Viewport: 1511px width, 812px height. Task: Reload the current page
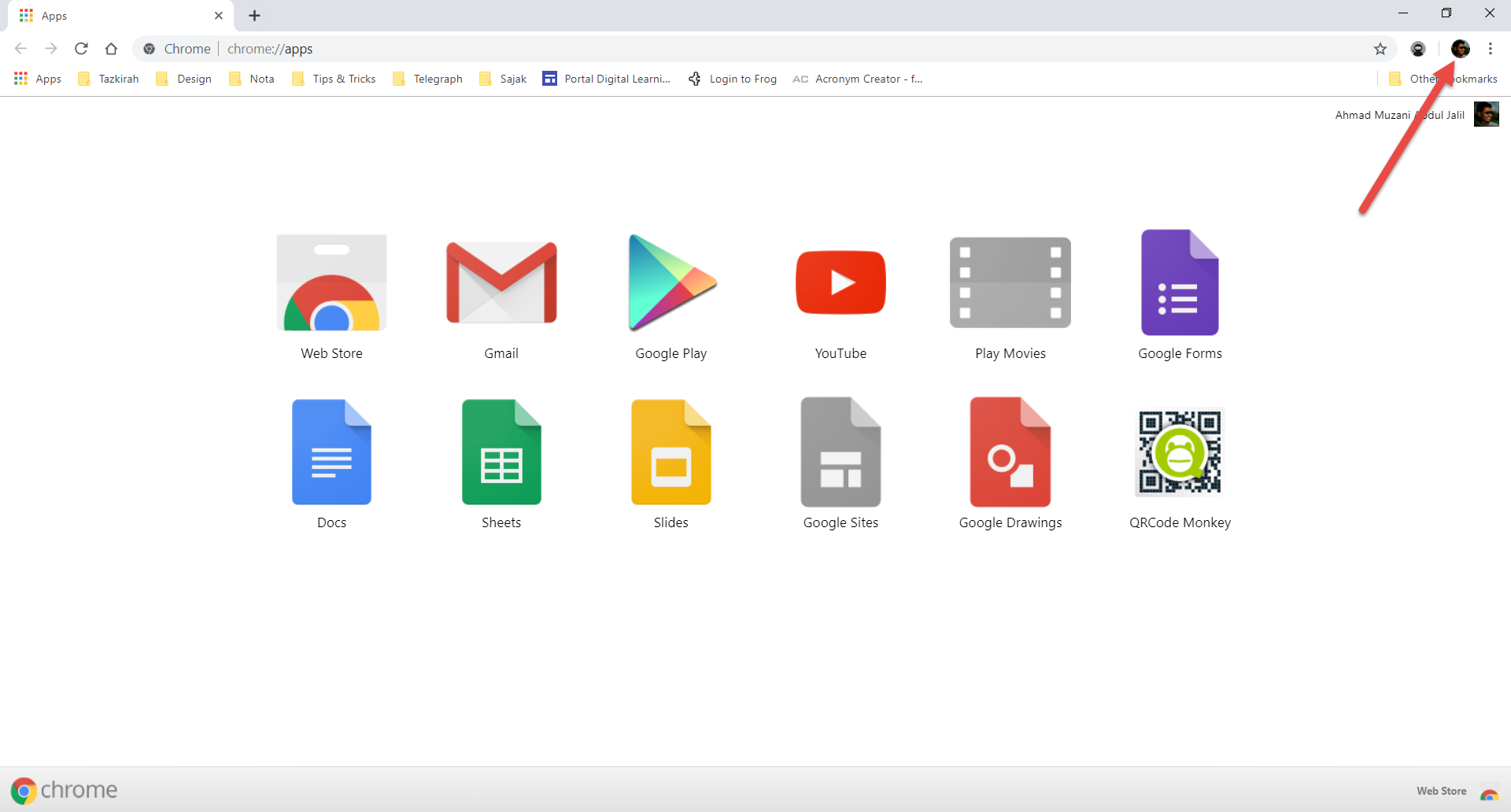pyautogui.click(x=81, y=49)
